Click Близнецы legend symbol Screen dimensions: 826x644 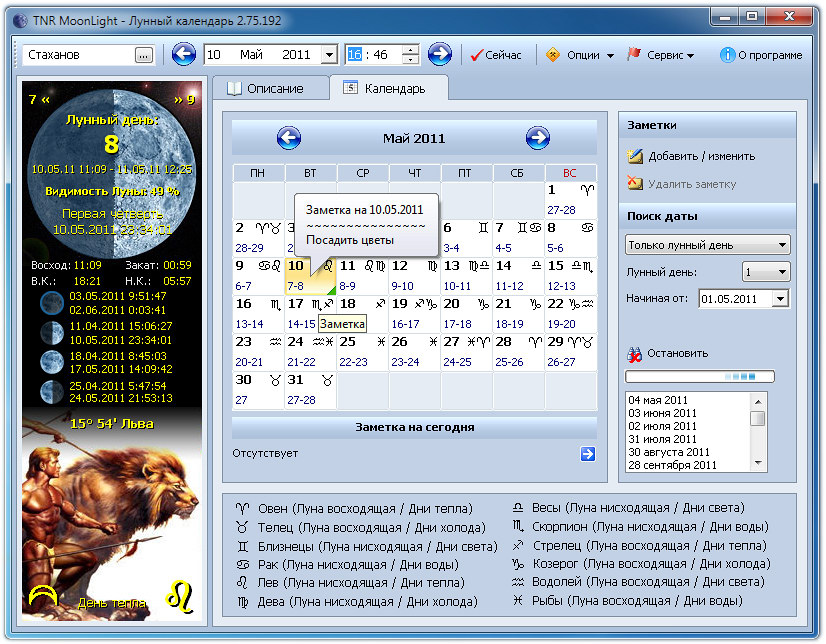(242, 547)
